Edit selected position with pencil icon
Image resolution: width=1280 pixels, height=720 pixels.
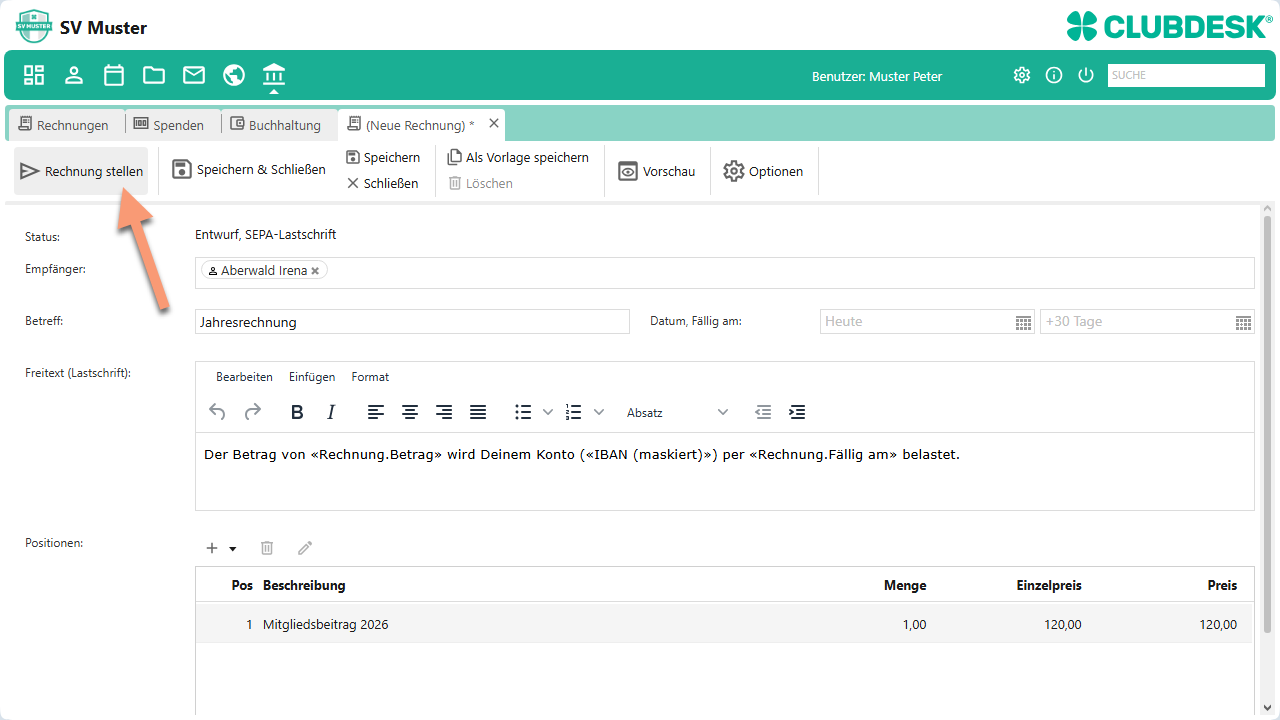tap(305, 548)
